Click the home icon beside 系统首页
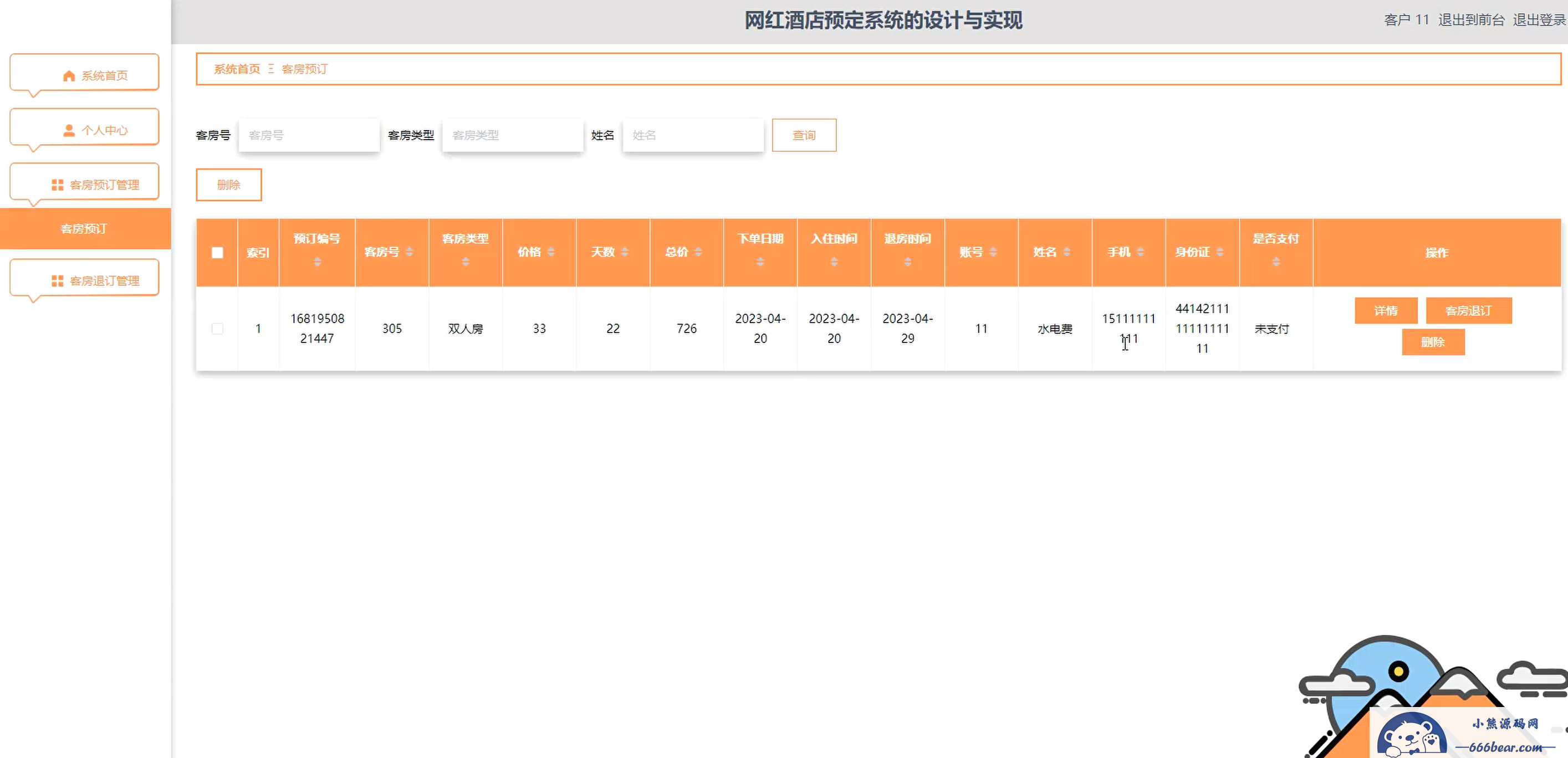Image resolution: width=1568 pixels, height=758 pixels. pos(69,76)
